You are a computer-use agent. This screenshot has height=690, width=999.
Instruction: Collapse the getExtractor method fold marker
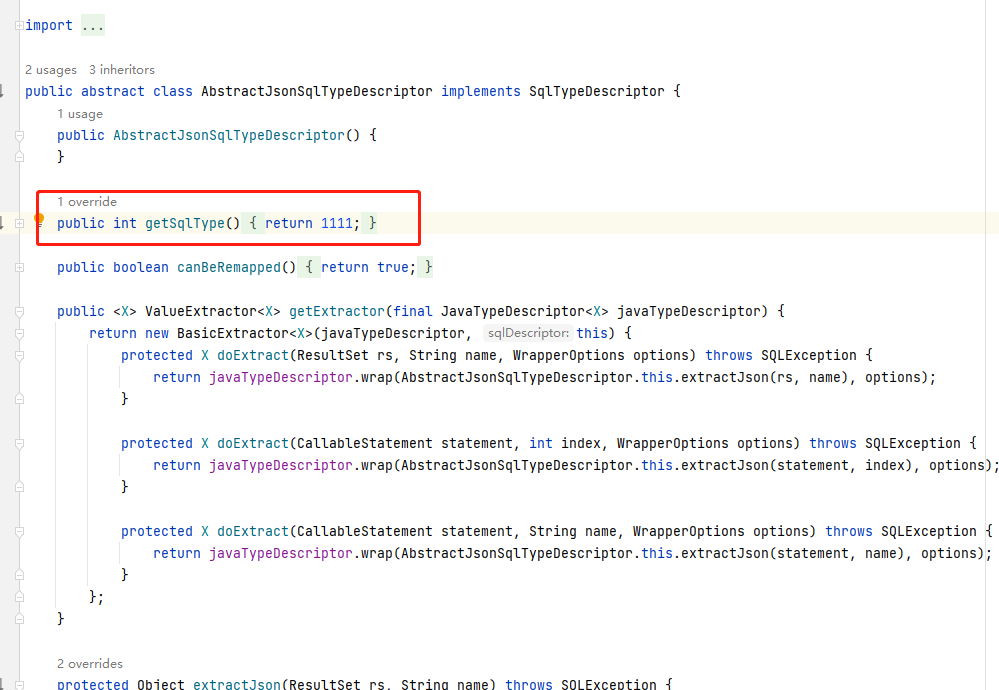20,312
